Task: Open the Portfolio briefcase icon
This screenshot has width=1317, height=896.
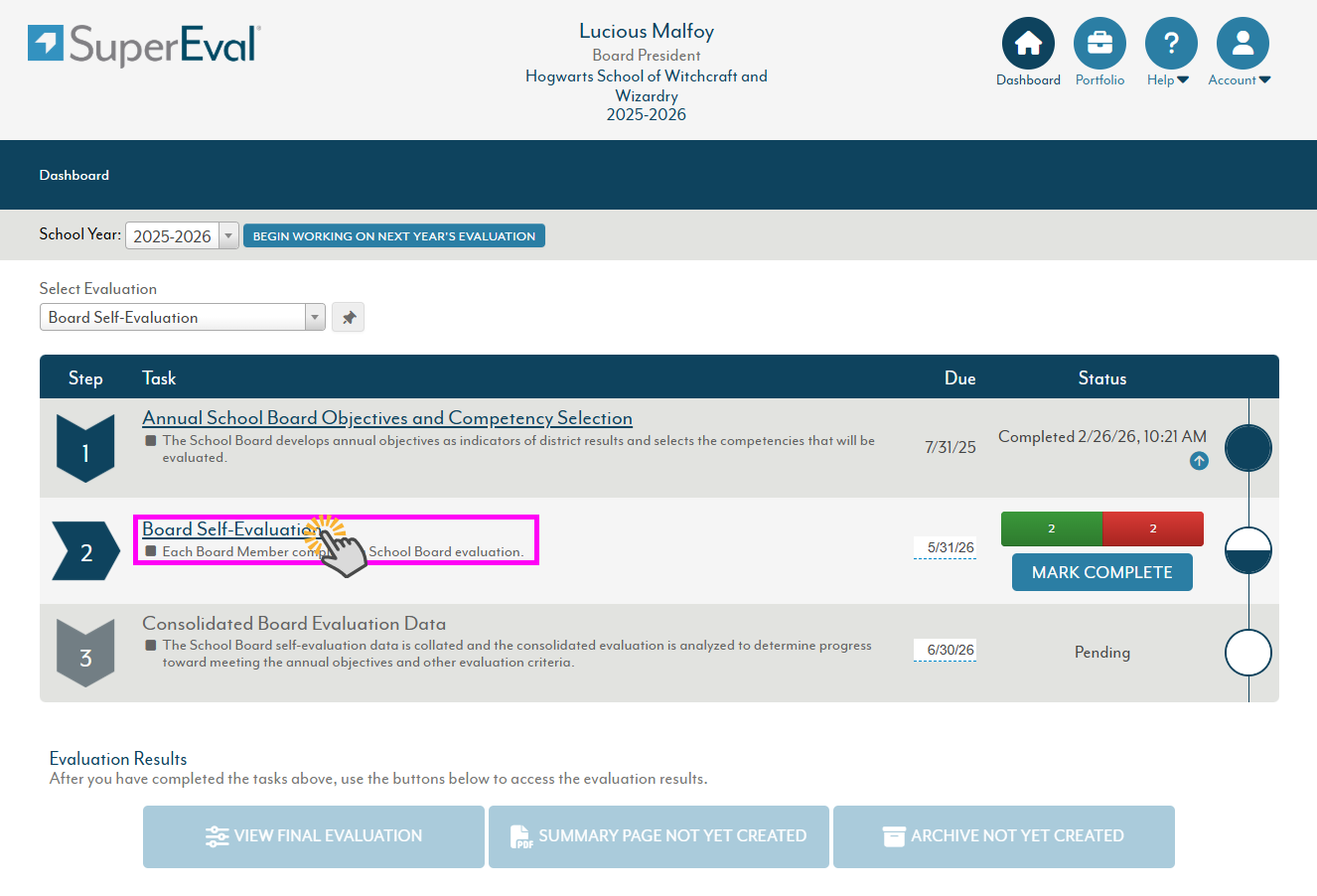Action: pyautogui.click(x=1099, y=44)
